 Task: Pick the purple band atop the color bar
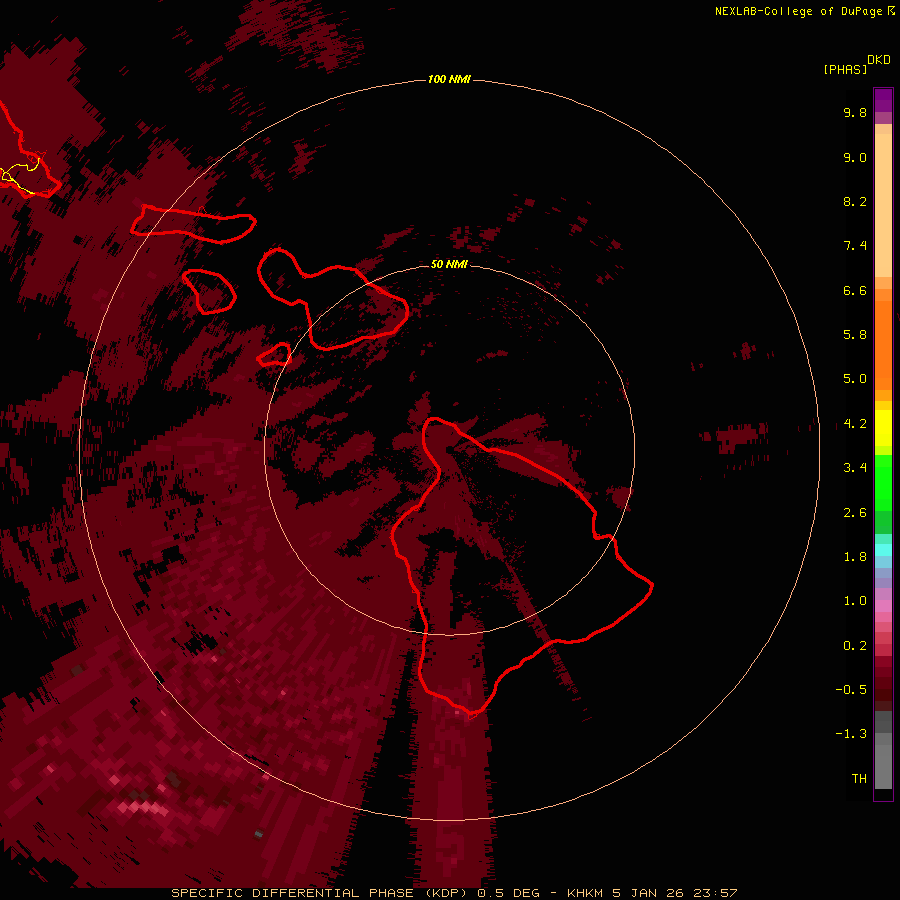883,100
